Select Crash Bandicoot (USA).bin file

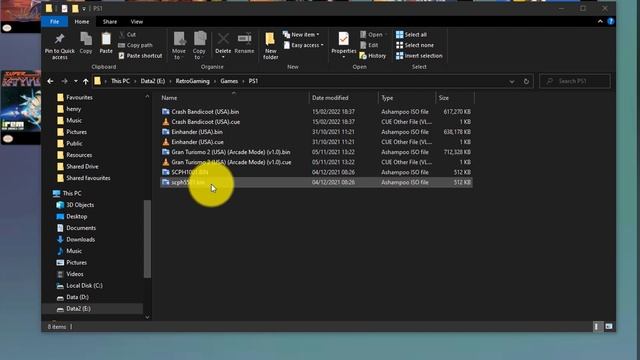(316, 112)
